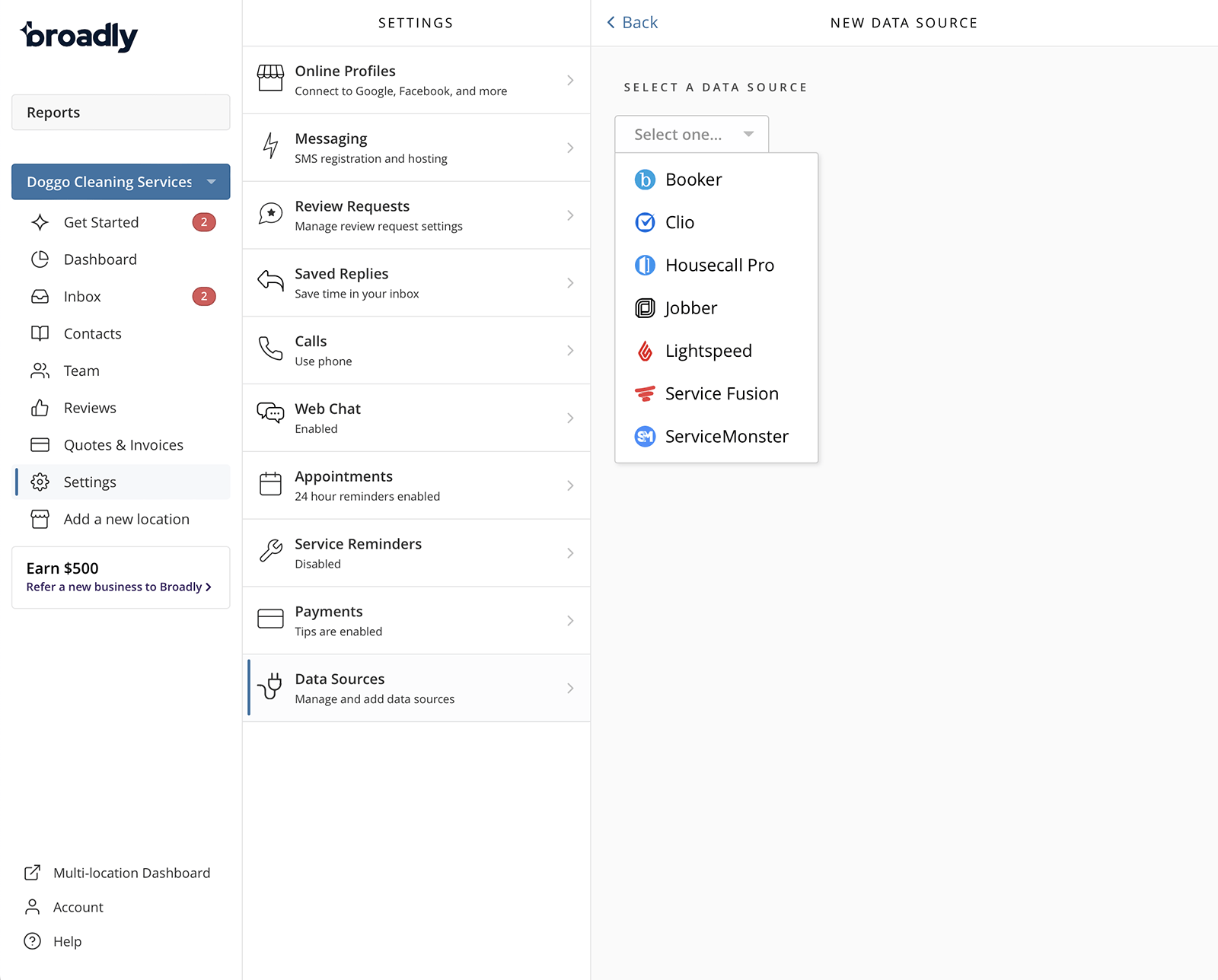Expand Service Reminders row chevron
The height and width of the screenshot is (980, 1218).
click(570, 553)
